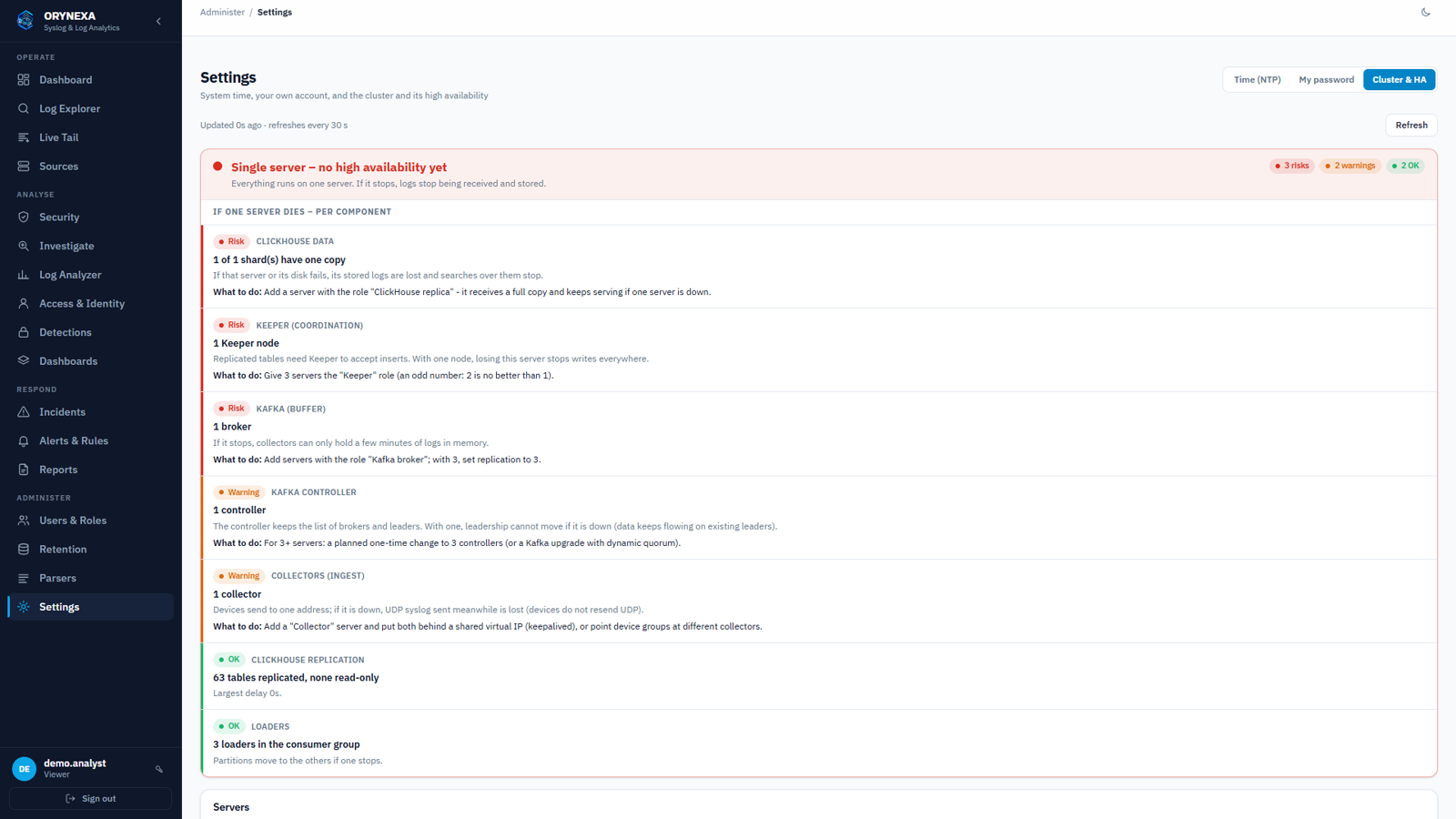Viewport: 1456px width, 819px height.
Task: Click the 2 warnings badge
Action: click(x=1350, y=166)
